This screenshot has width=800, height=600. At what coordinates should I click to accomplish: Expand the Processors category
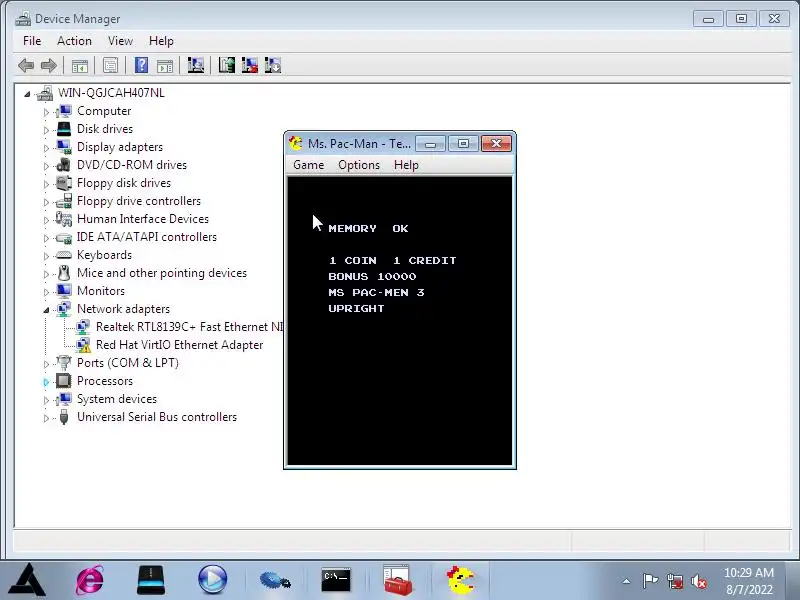point(46,382)
